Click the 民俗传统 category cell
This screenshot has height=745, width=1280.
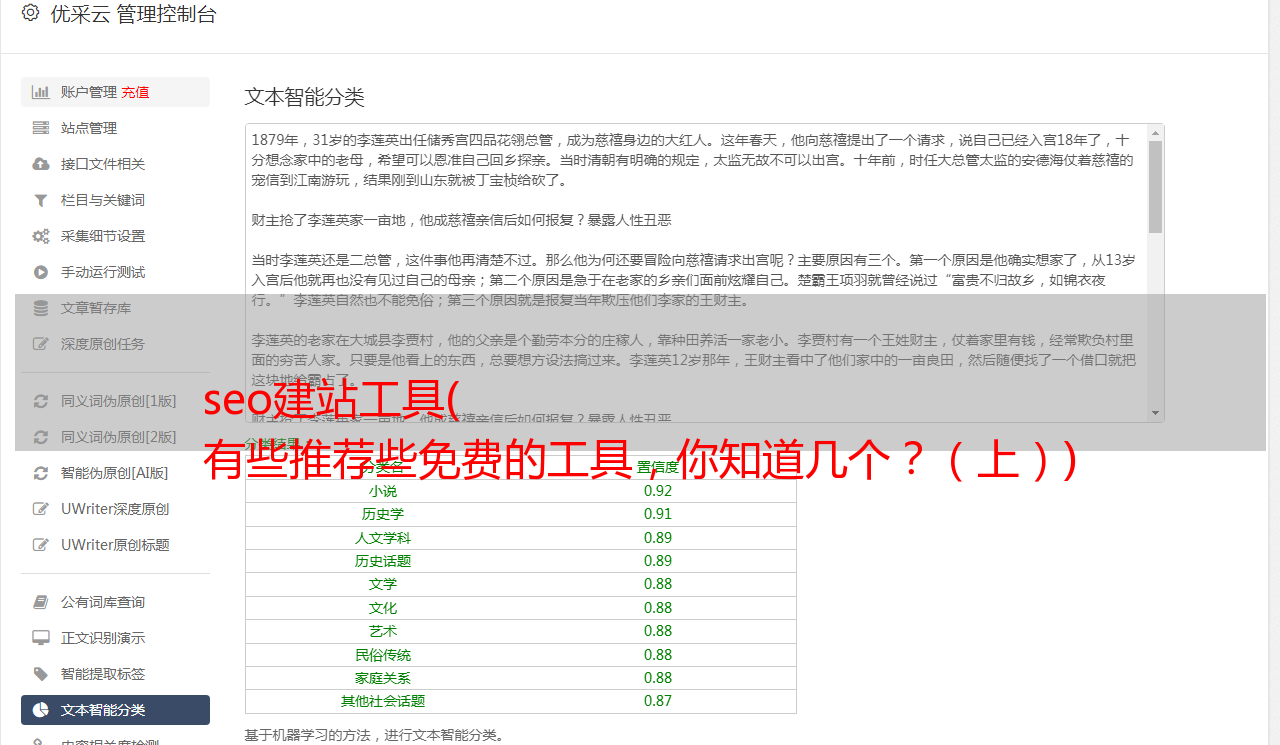[383, 655]
